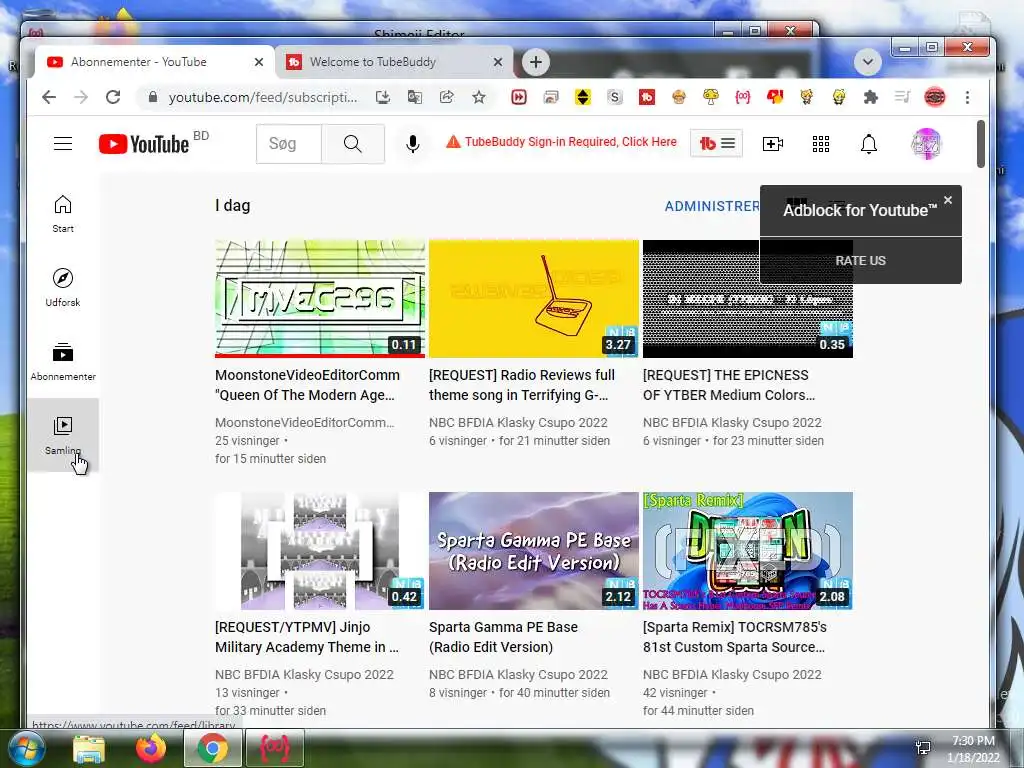Click TubeBuddy Sign-in Required link

pos(562,142)
